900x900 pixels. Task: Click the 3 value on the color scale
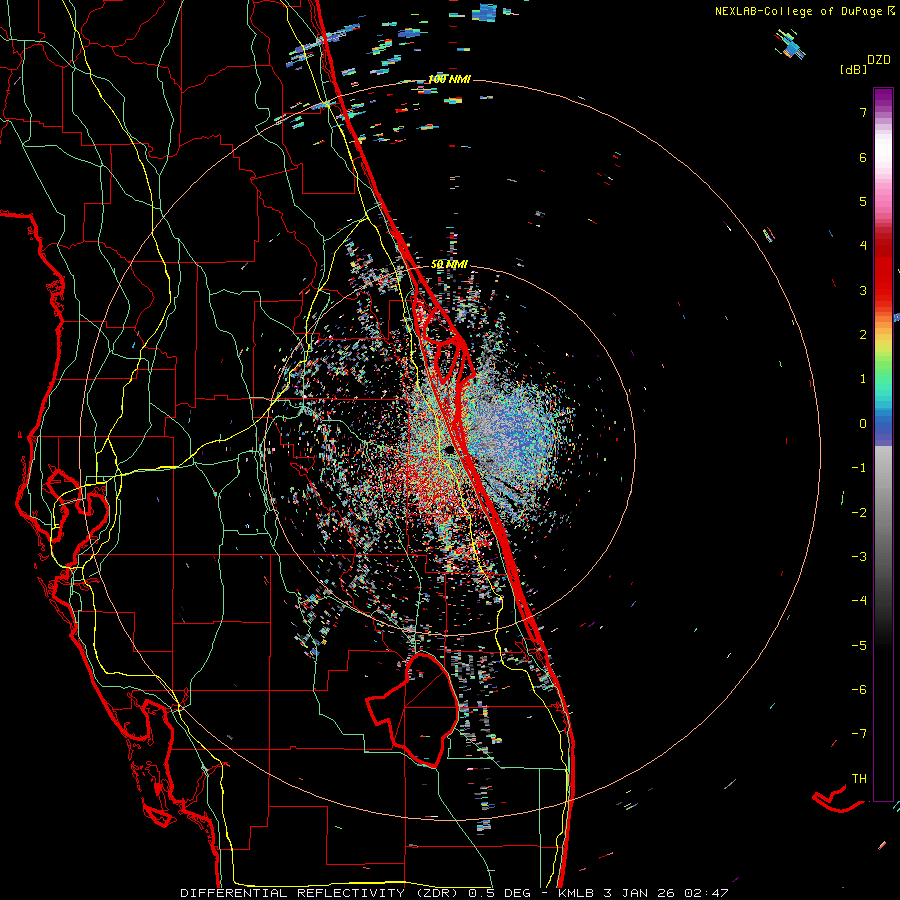point(863,290)
